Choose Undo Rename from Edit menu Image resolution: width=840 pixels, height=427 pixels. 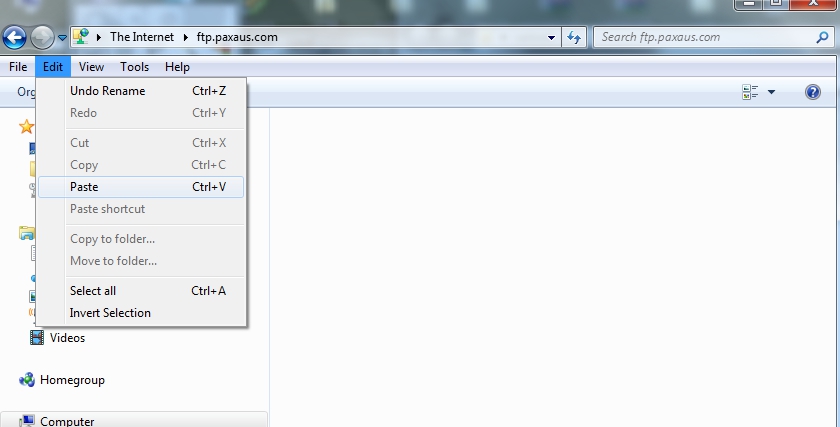(x=141, y=91)
